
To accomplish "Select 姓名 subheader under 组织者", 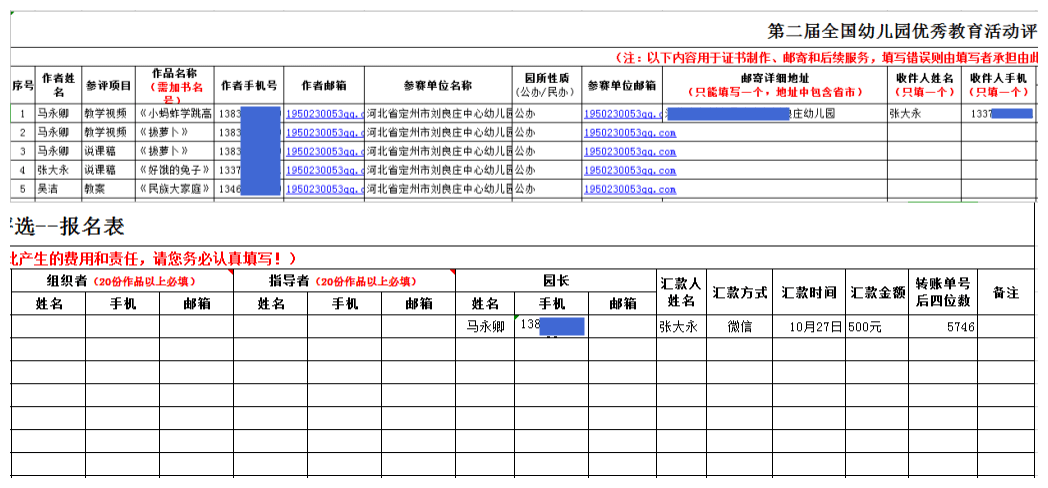I will pos(49,303).
